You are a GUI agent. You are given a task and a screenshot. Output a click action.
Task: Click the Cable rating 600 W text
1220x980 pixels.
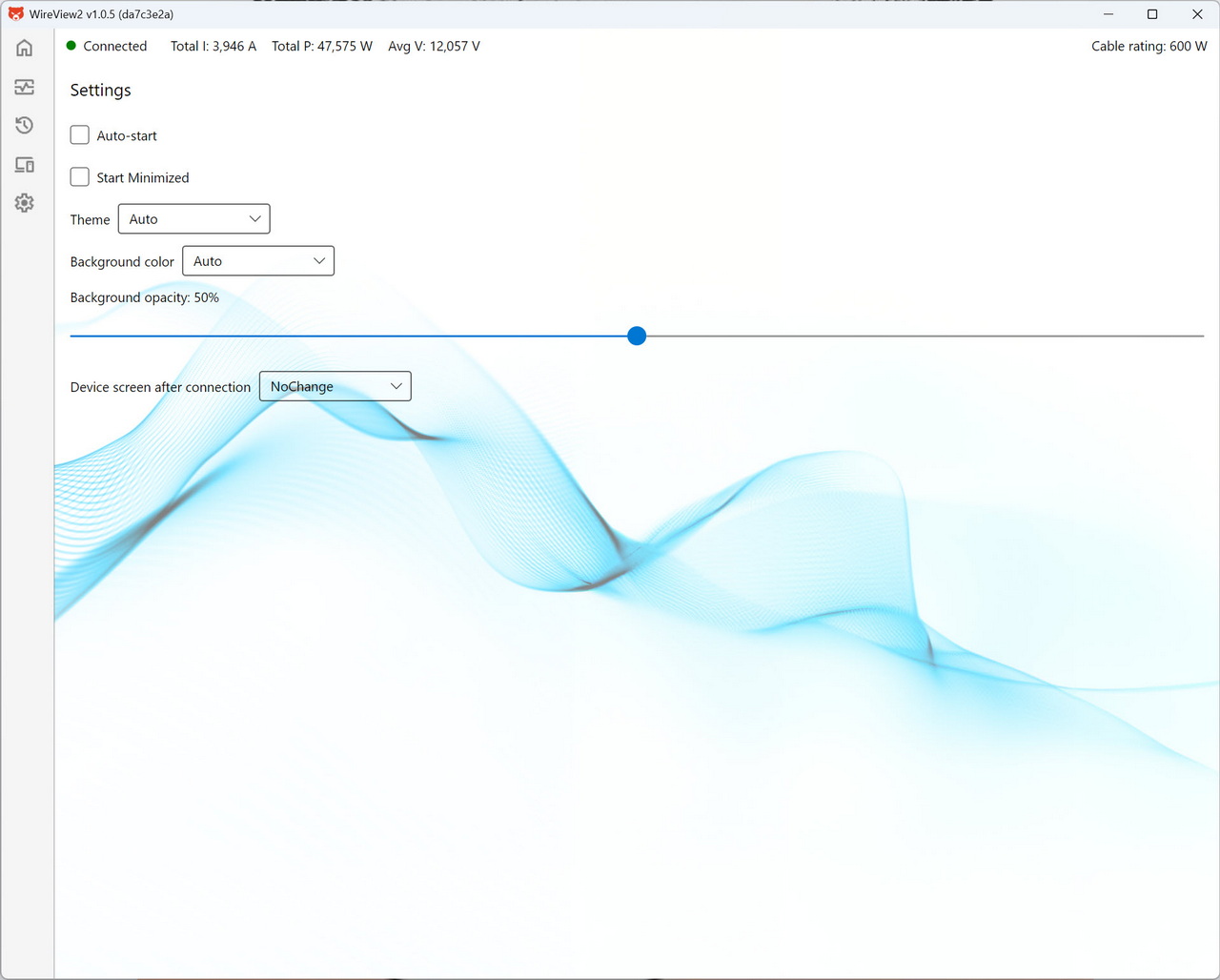(x=1149, y=46)
